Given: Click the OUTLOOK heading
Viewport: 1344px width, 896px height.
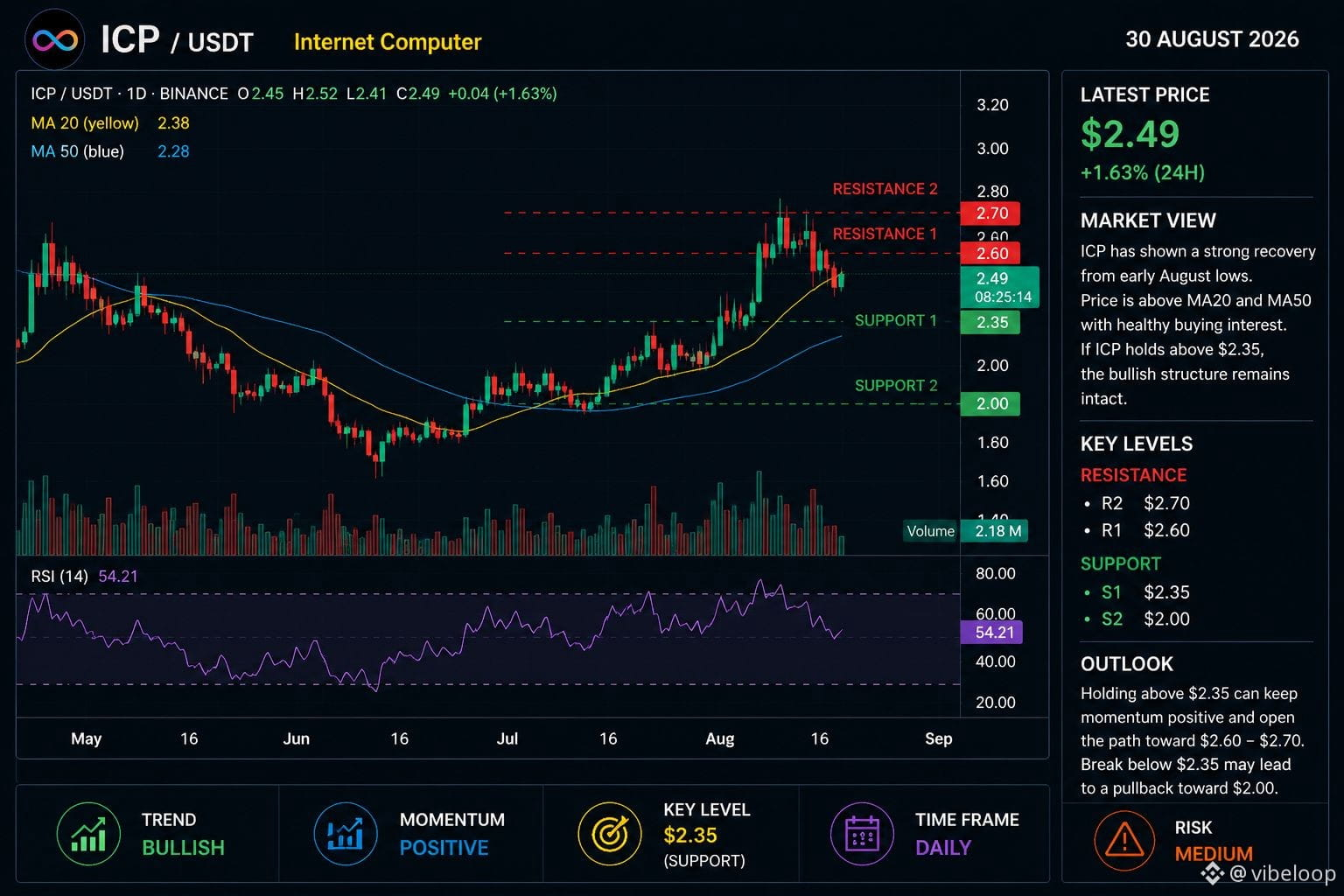Looking at the screenshot, I should pos(1127,664).
